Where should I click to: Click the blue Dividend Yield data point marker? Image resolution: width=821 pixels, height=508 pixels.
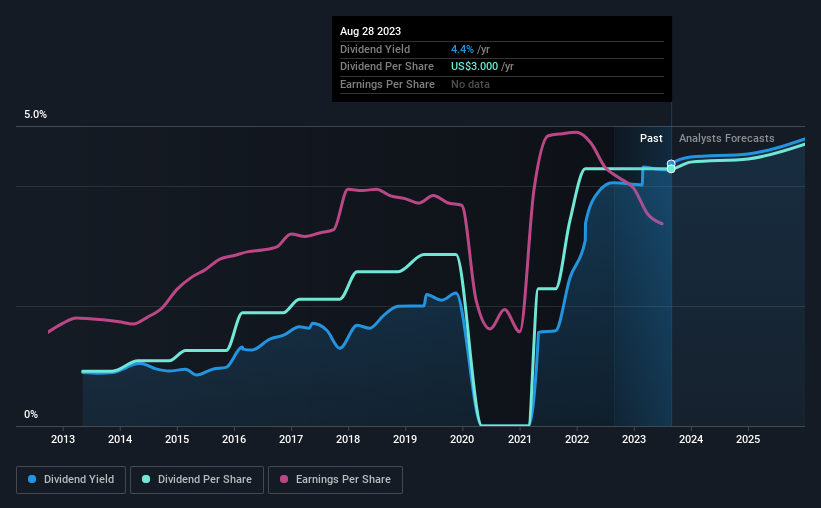tap(671, 164)
